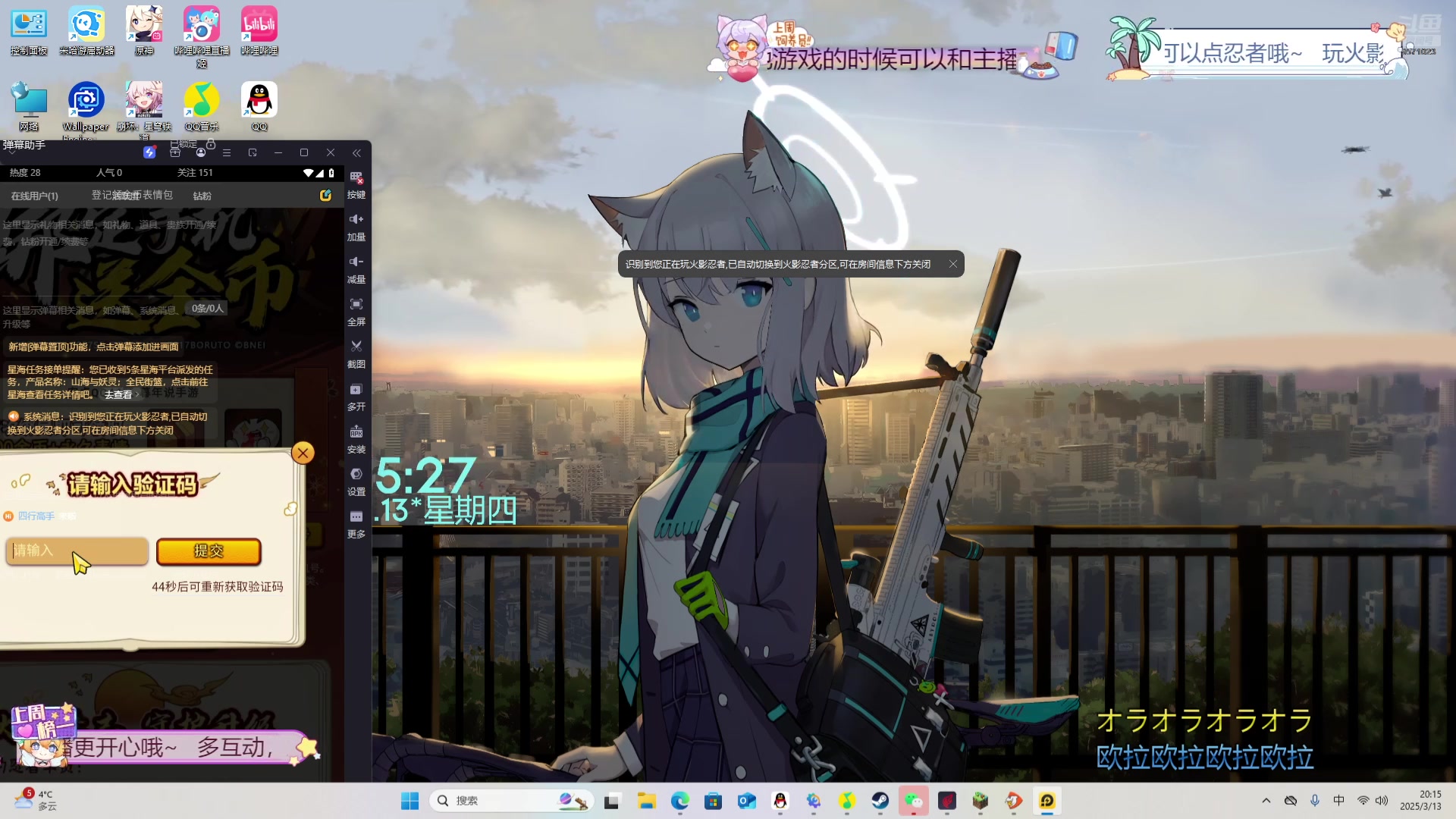Open the volume speaker tray icon
Viewport: 1456px width, 819px height.
1382,801
